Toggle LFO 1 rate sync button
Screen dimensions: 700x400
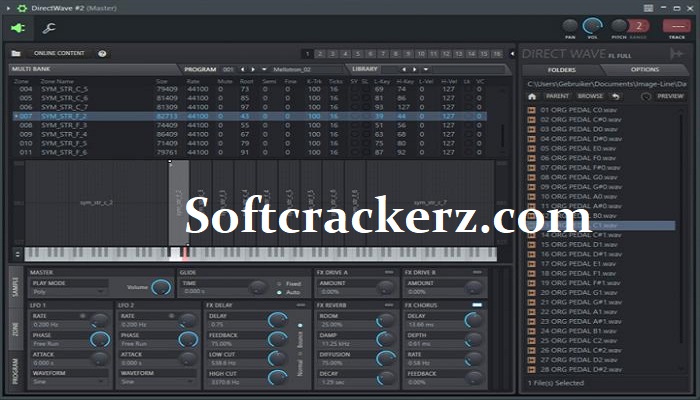83,316
